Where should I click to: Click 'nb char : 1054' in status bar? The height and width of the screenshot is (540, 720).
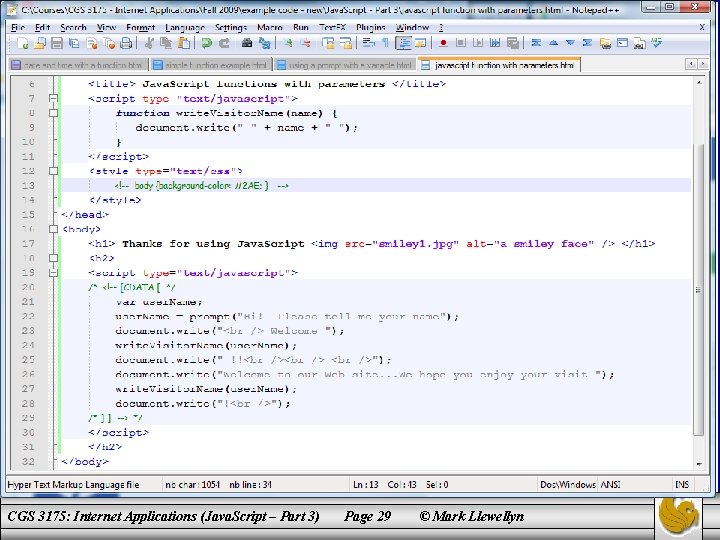(192, 484)
